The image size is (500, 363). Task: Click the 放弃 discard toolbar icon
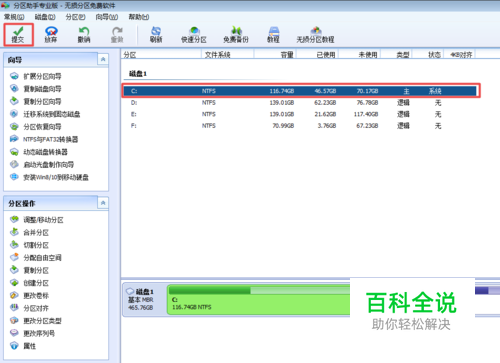pos(51,34)
